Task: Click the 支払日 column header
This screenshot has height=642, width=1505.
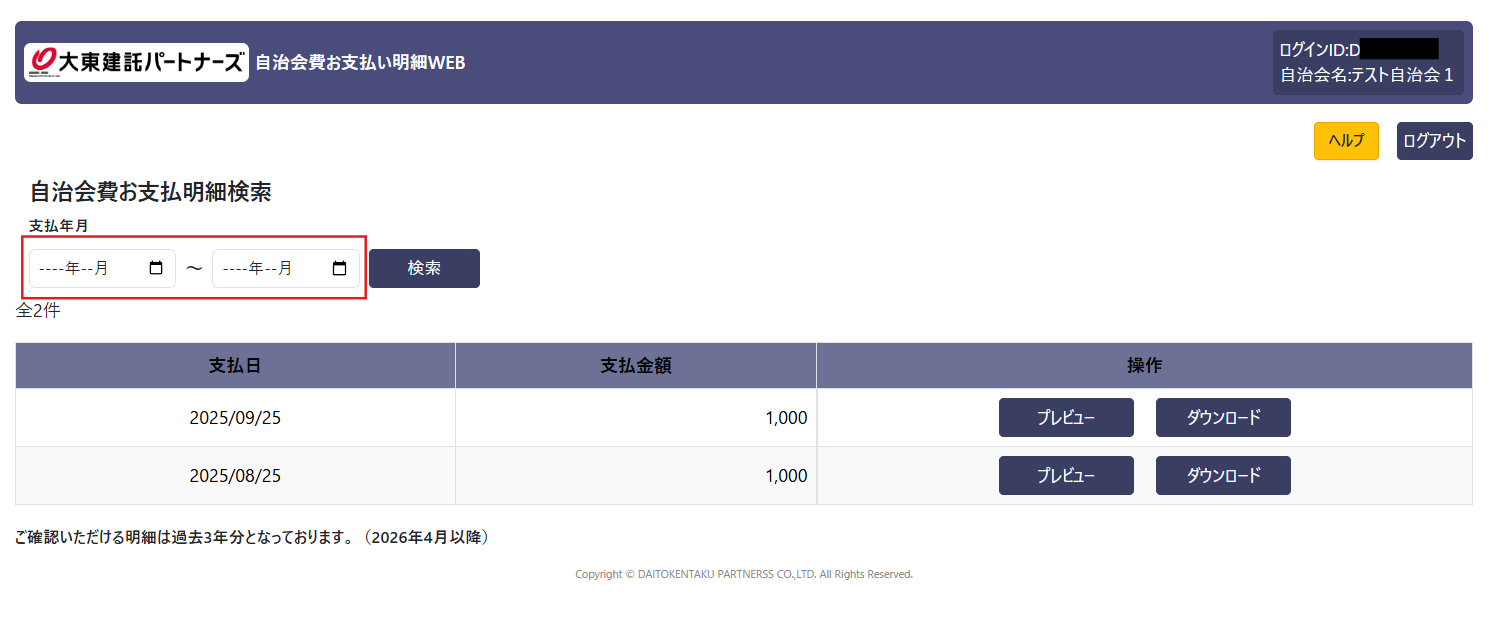Action: [235, 366]
